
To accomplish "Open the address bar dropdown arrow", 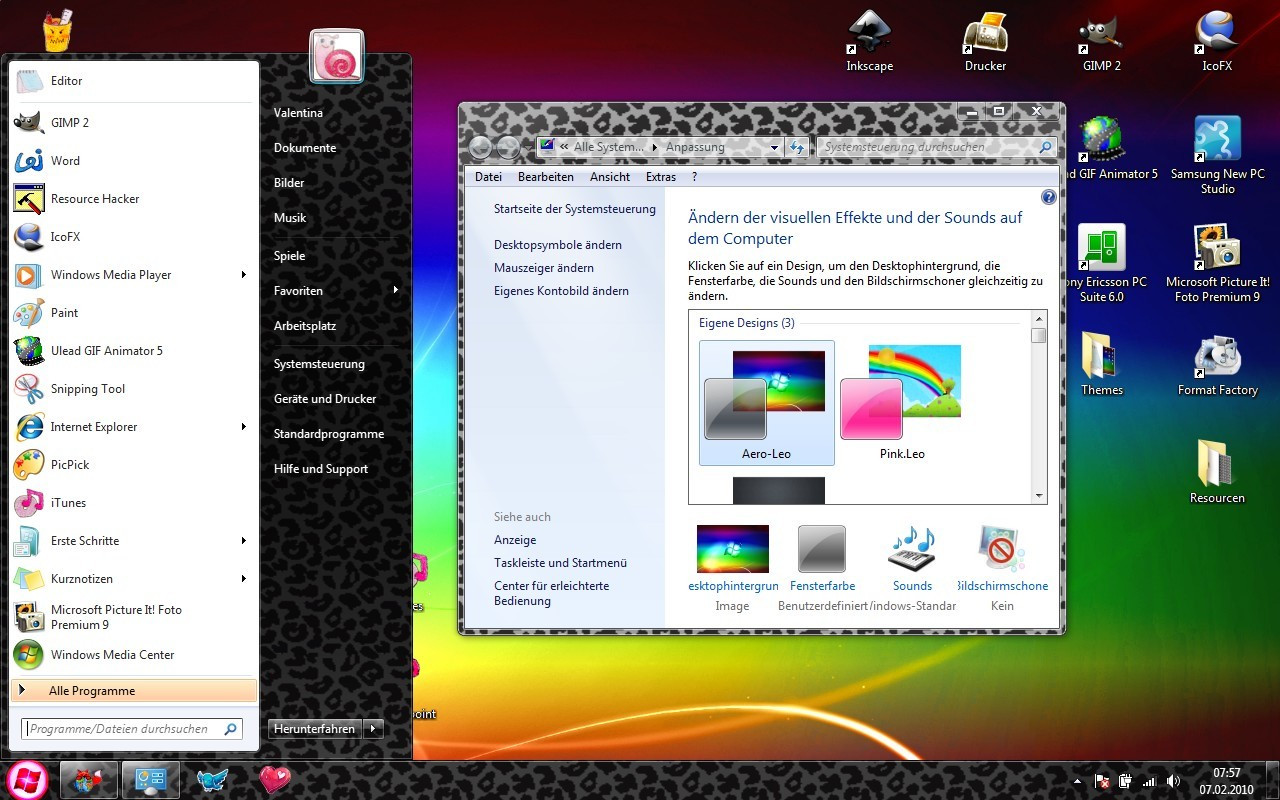I will pos(774,147).
